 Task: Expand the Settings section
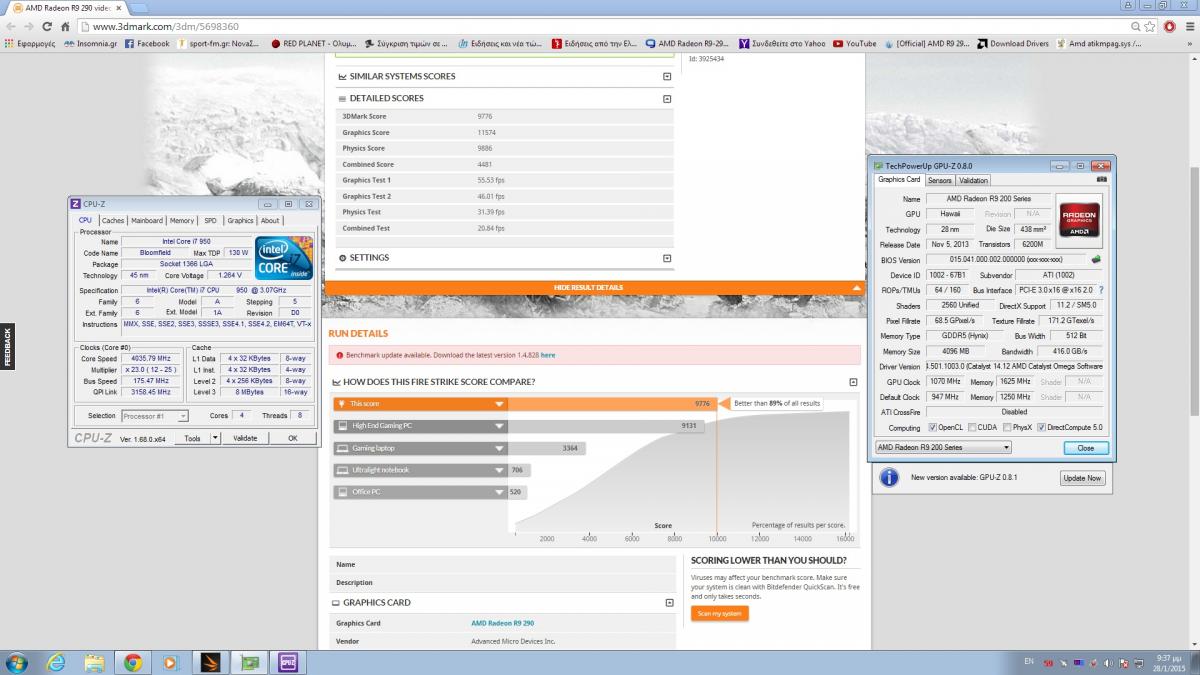(x=667, y=258)
